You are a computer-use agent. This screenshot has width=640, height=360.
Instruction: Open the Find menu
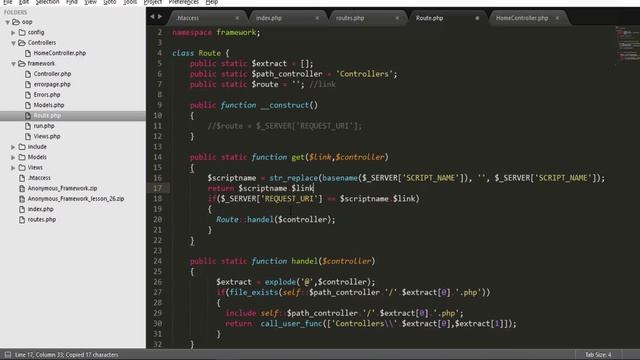(x=72, y=2)
